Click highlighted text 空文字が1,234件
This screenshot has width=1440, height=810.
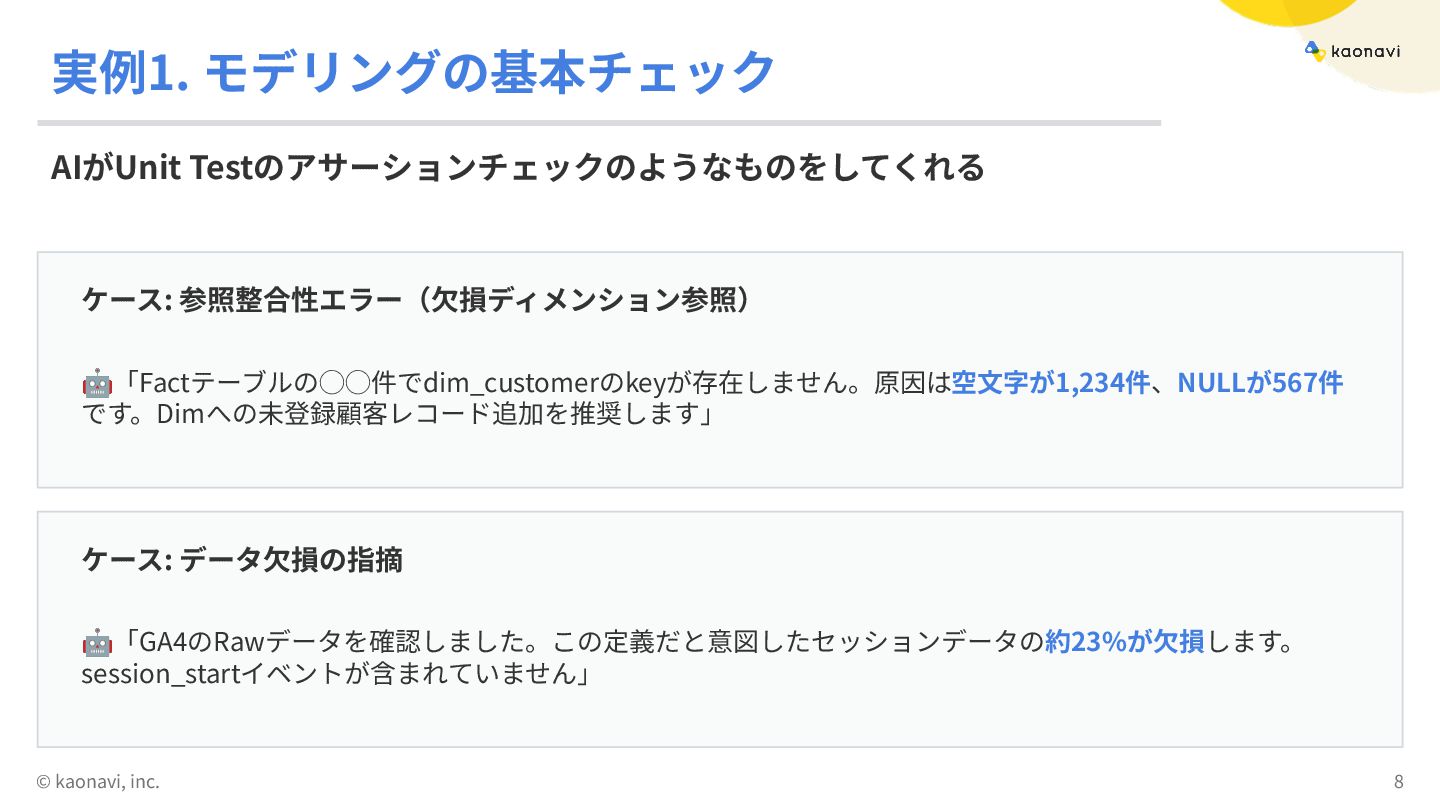(x=1050, y=383)
